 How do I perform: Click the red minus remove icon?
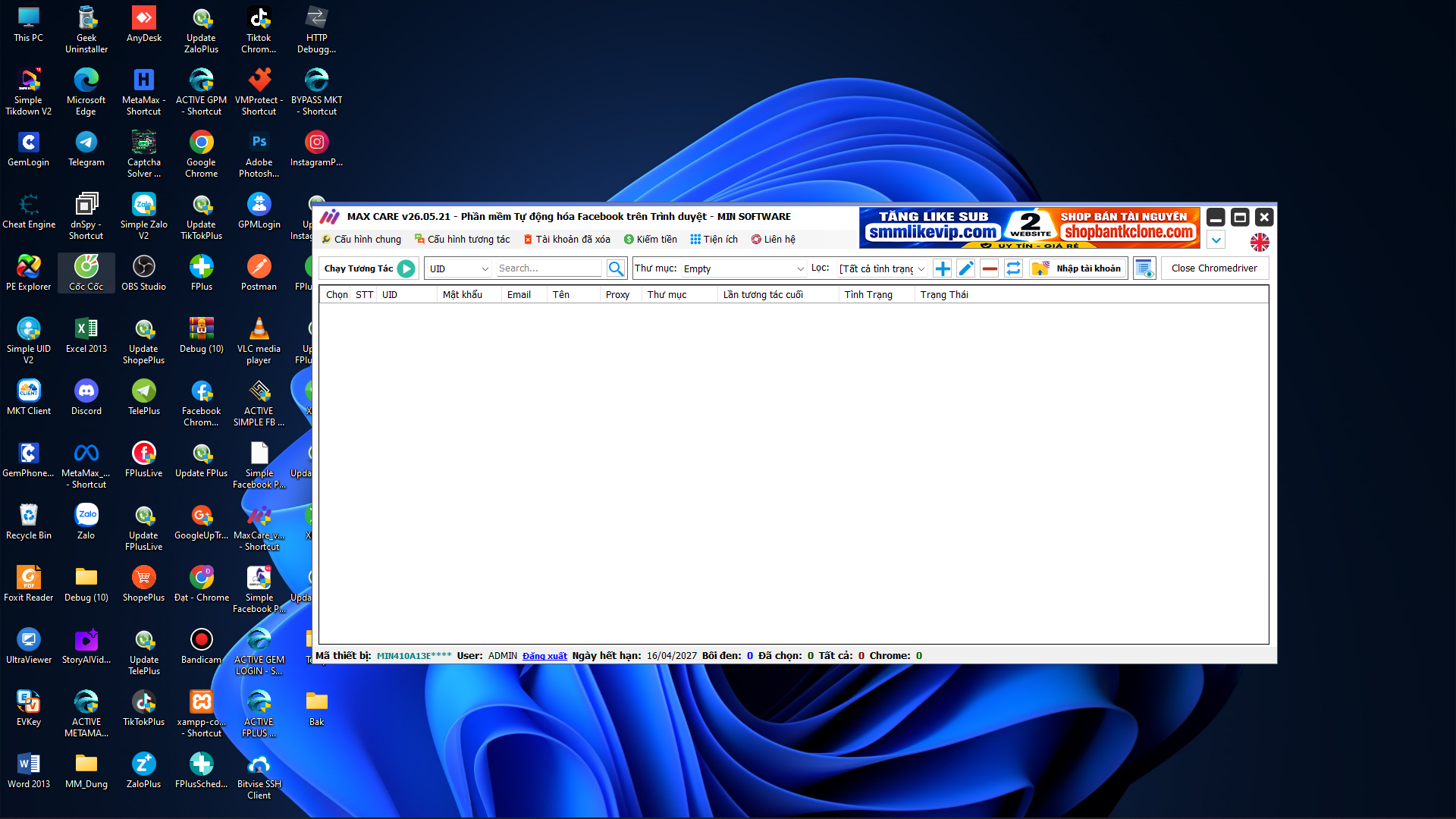tap(990, 268)
